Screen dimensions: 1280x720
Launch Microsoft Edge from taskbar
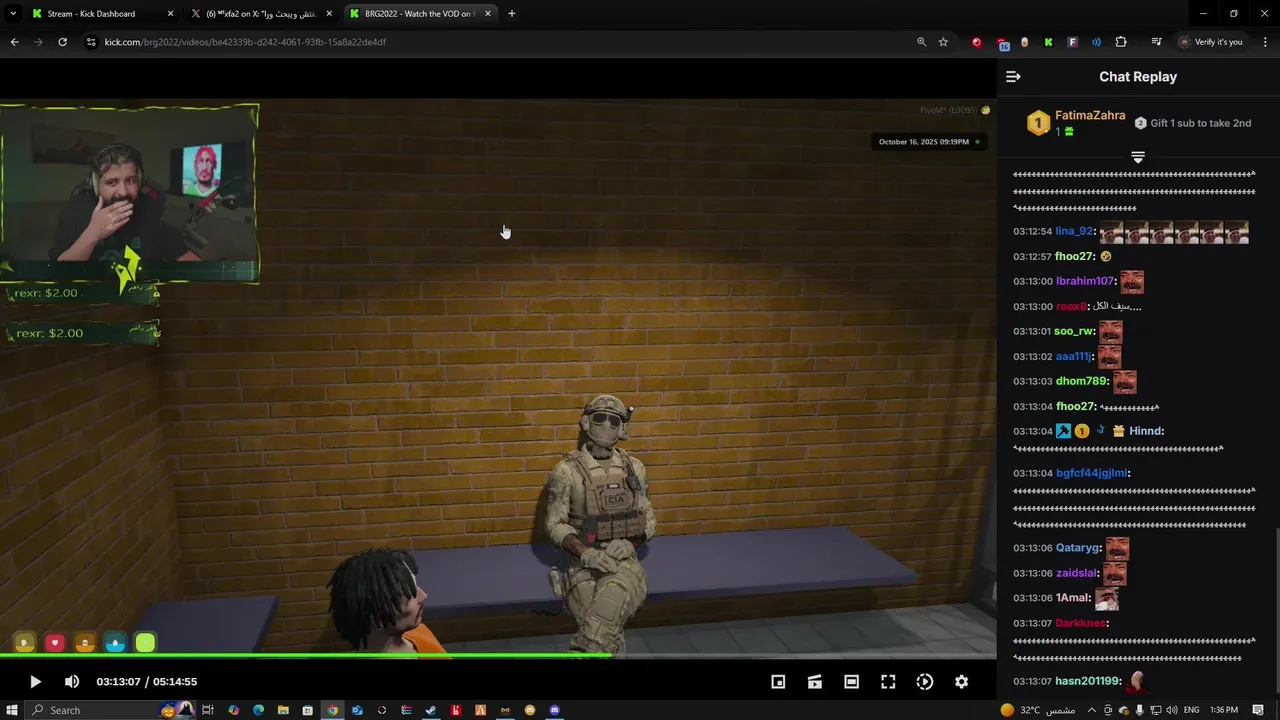[x=258, y=710]
